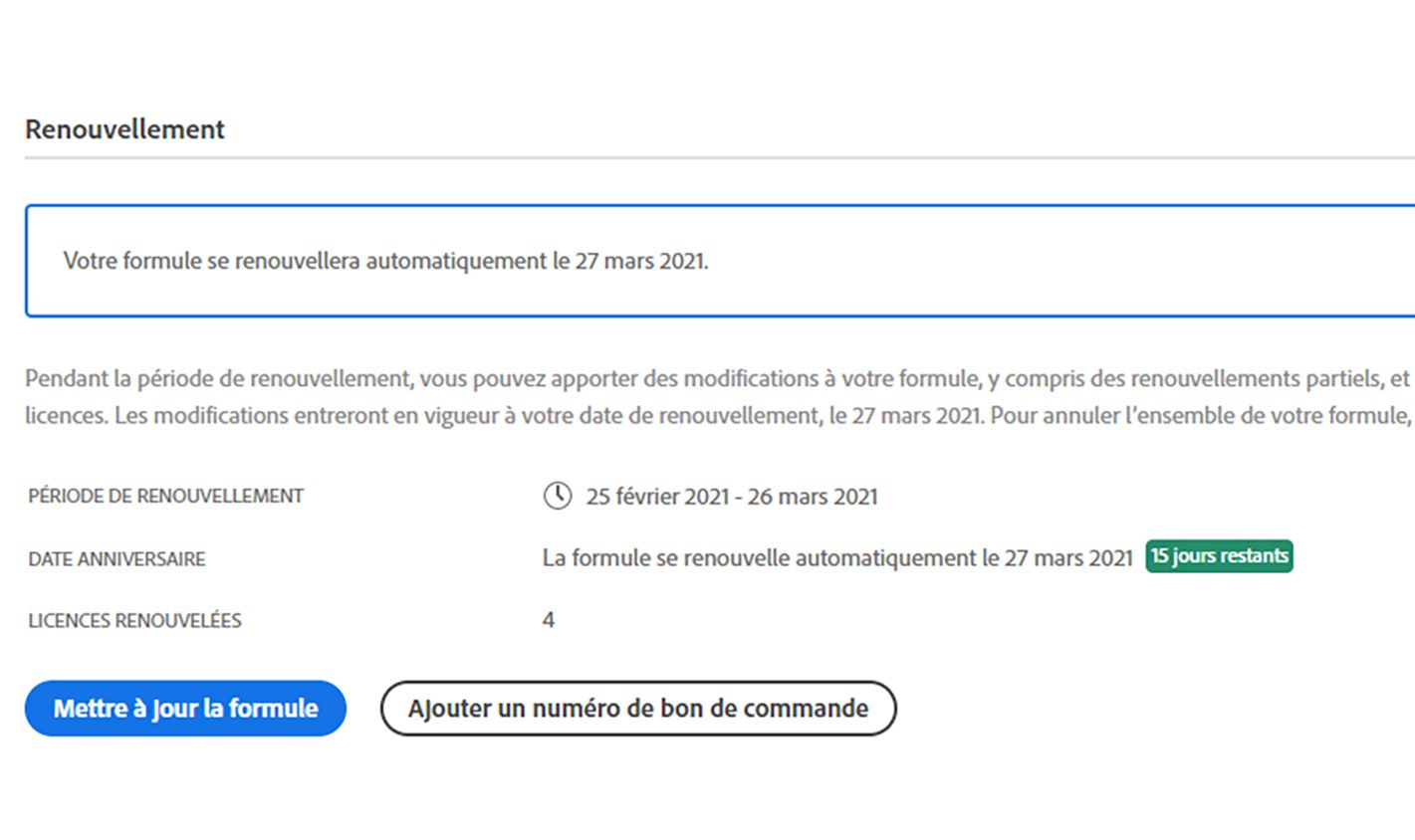Select the 'PÉRIODE DE RENOUVELLEMENT' label
This screenshot has width=1415, height=840.
tap(166, 496)
